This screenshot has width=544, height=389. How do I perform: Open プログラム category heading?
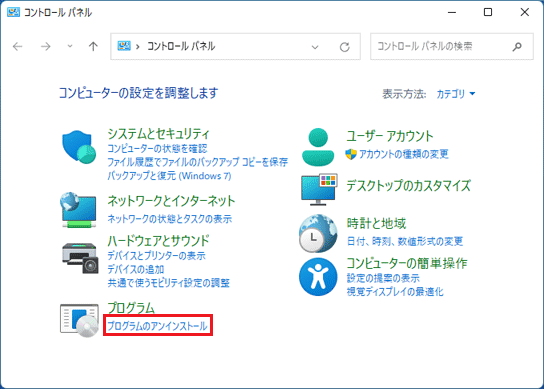(131, 307)
